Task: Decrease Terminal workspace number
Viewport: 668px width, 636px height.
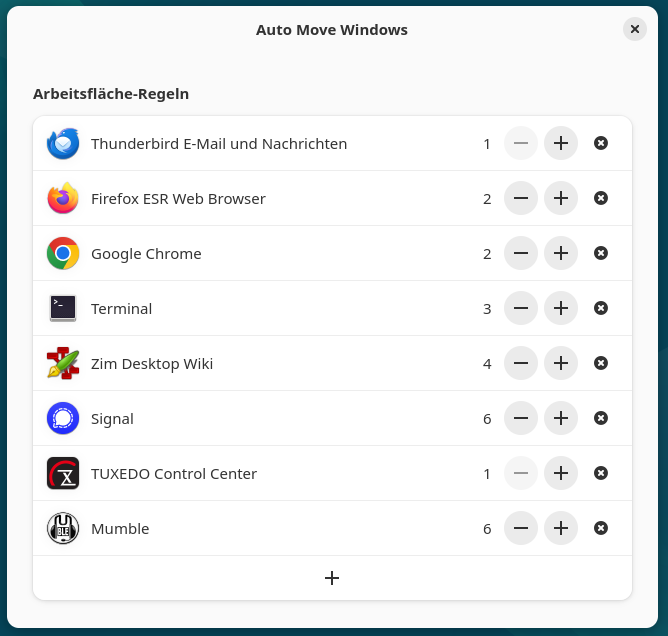Action: (x=521, y=308)
